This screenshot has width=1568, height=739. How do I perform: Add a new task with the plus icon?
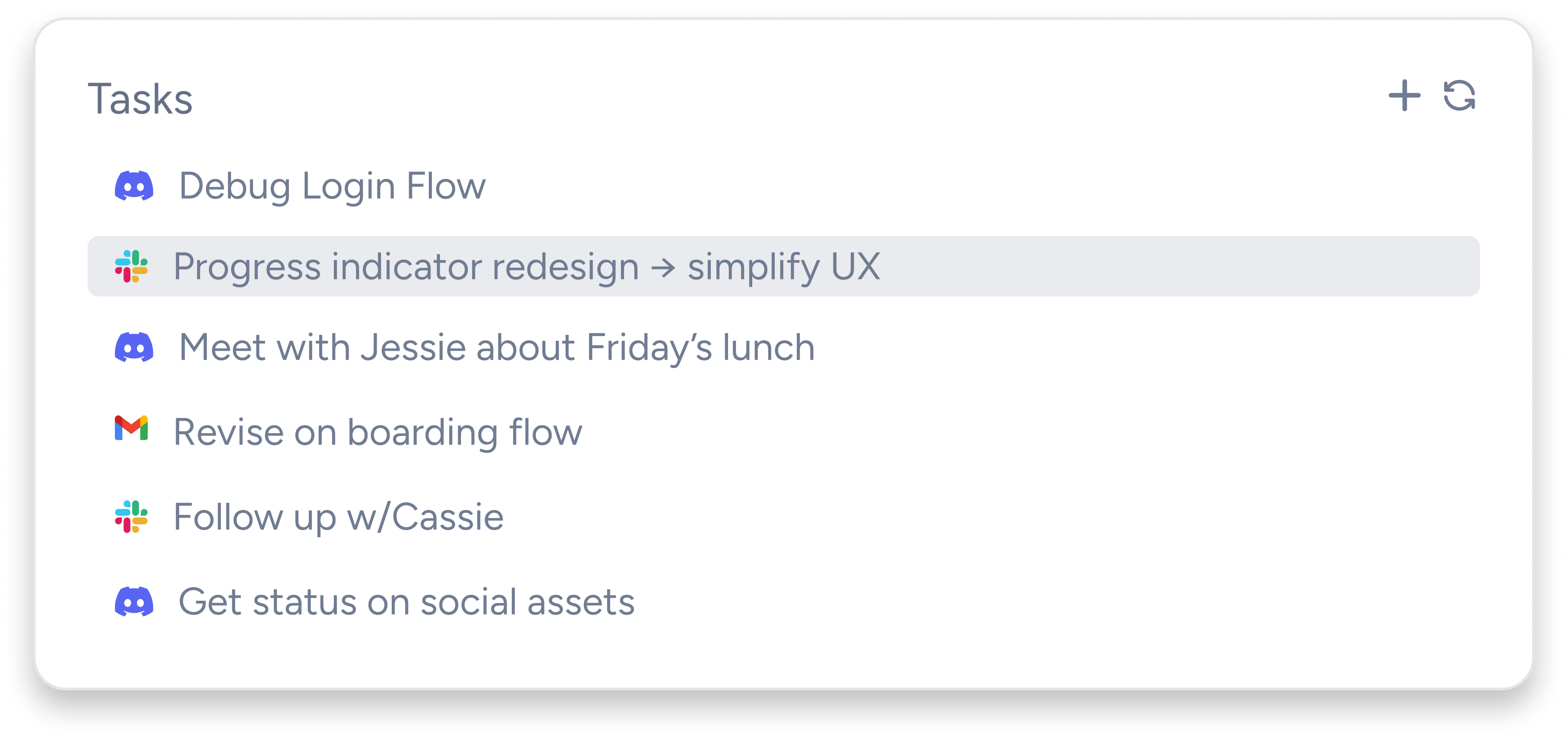1403,96
